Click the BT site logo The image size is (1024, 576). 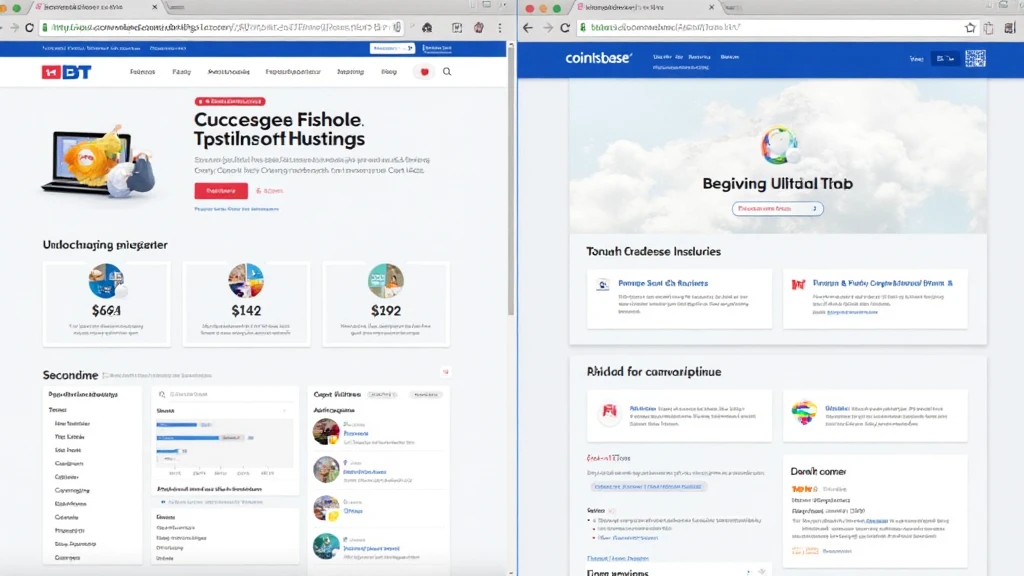coord(66,72)
